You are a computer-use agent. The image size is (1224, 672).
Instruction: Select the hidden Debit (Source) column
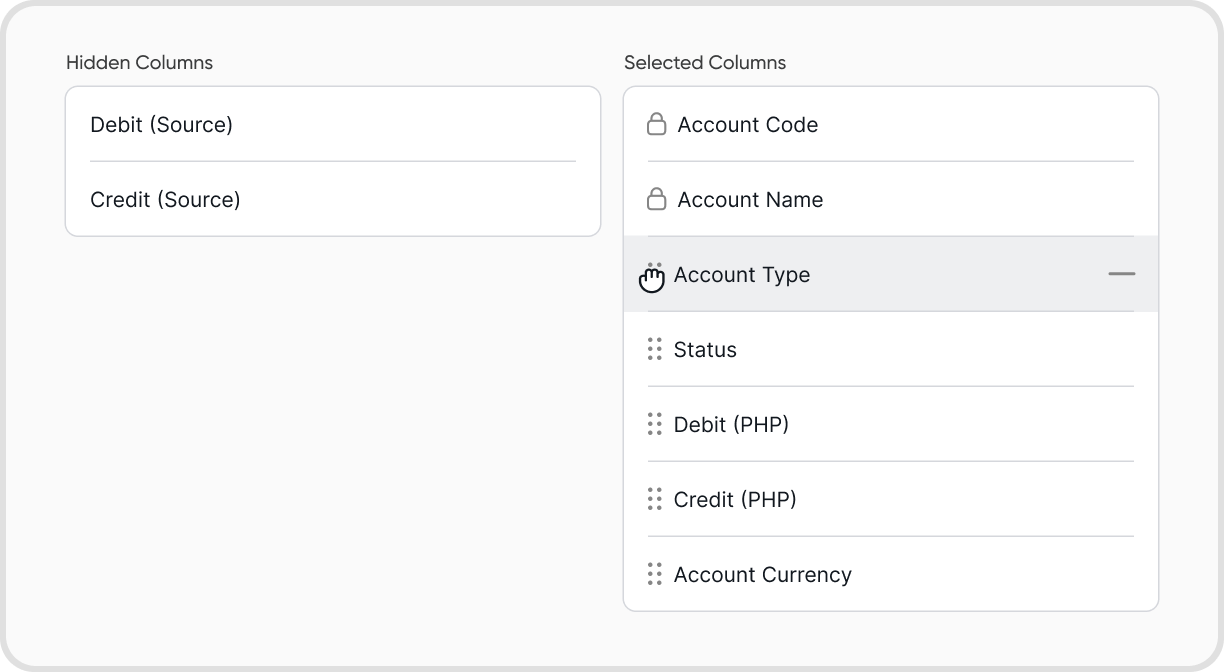pos(161,125)
